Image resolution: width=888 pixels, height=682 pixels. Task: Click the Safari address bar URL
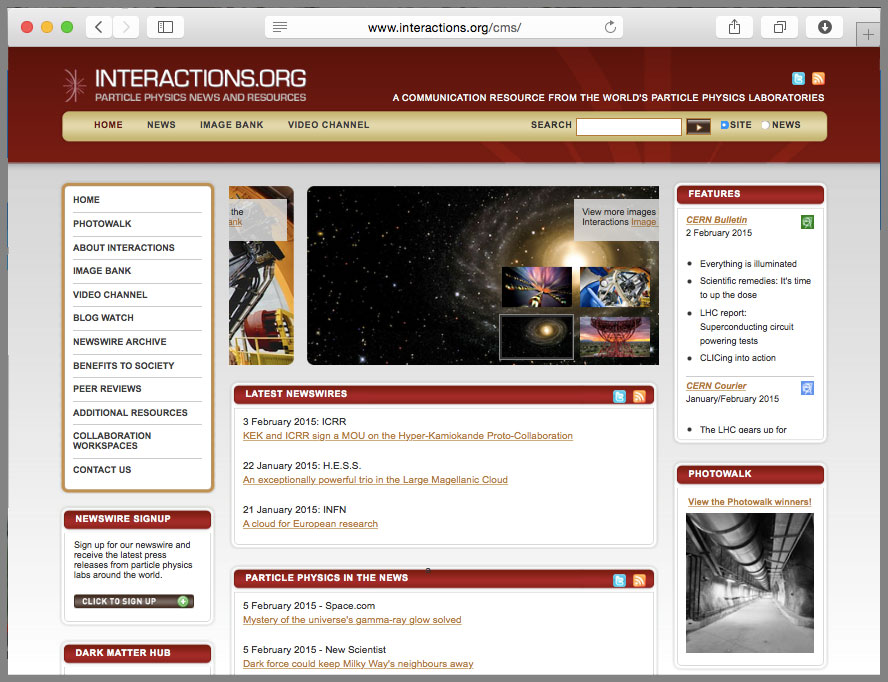444,27
